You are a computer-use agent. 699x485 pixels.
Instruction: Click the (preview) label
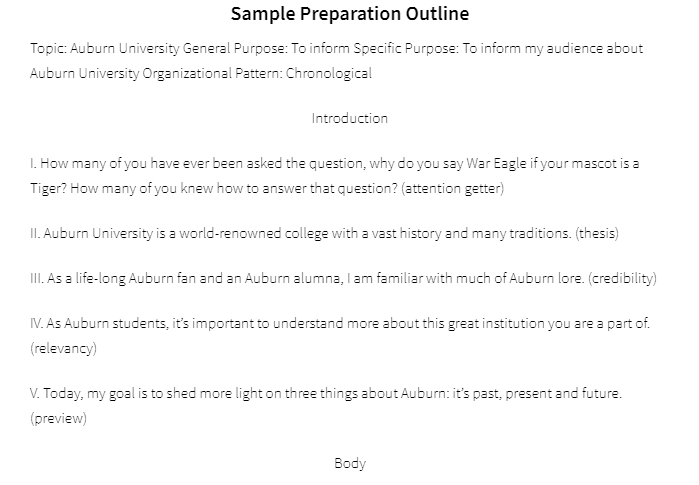(58, 419)
